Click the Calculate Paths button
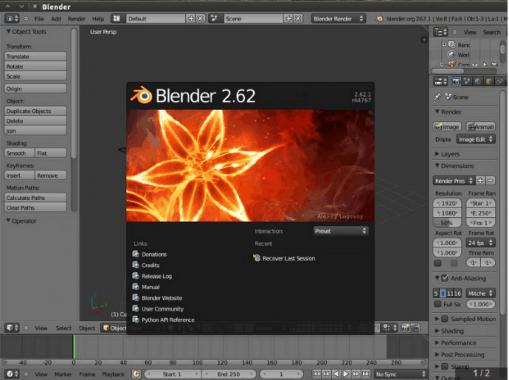The height and width of the screenshot is (380, 509). tap(35, 198)
